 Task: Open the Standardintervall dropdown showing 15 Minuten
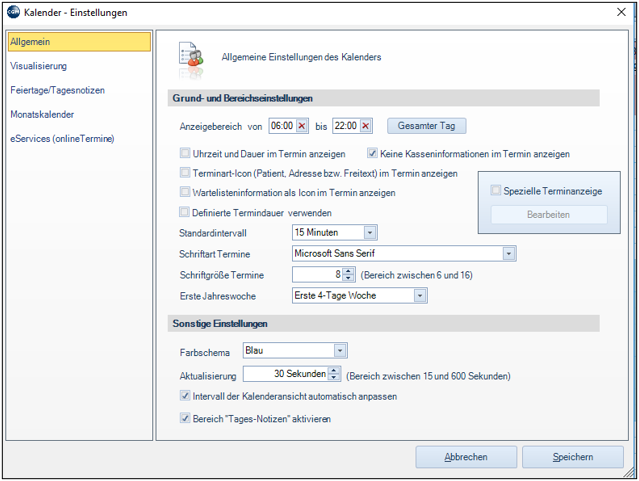click(370, 233)
